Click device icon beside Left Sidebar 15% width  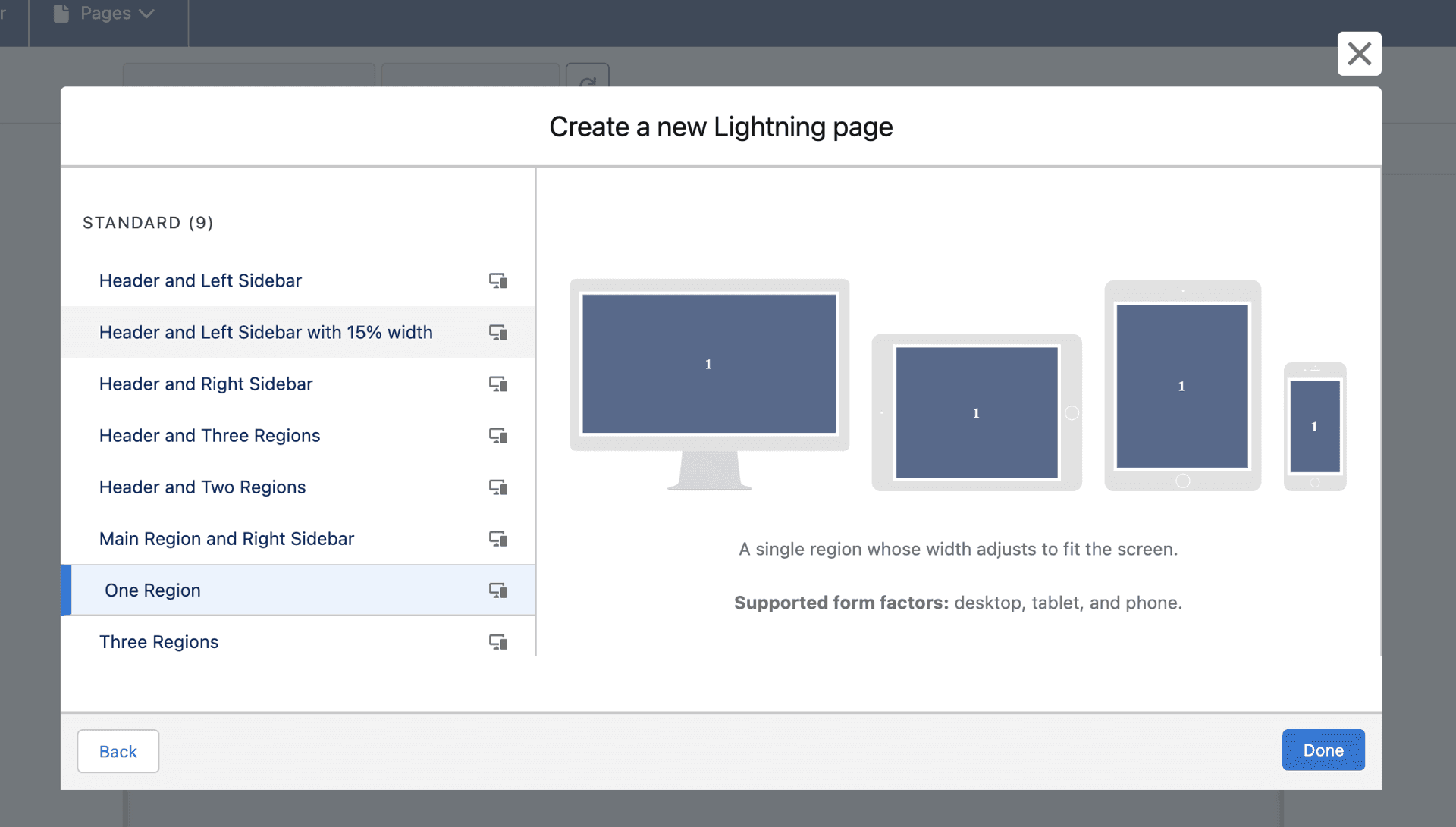pos(497,333)
